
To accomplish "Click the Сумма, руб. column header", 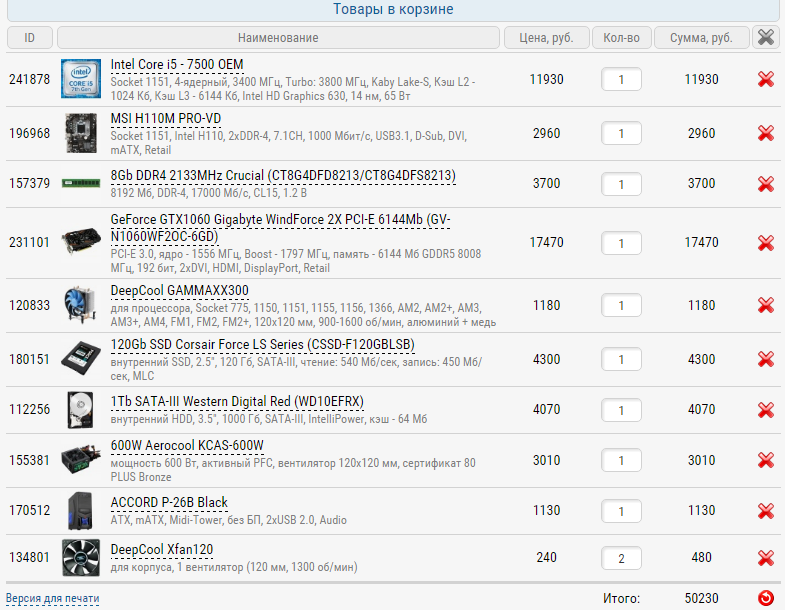I will click(x=701, y=38).
